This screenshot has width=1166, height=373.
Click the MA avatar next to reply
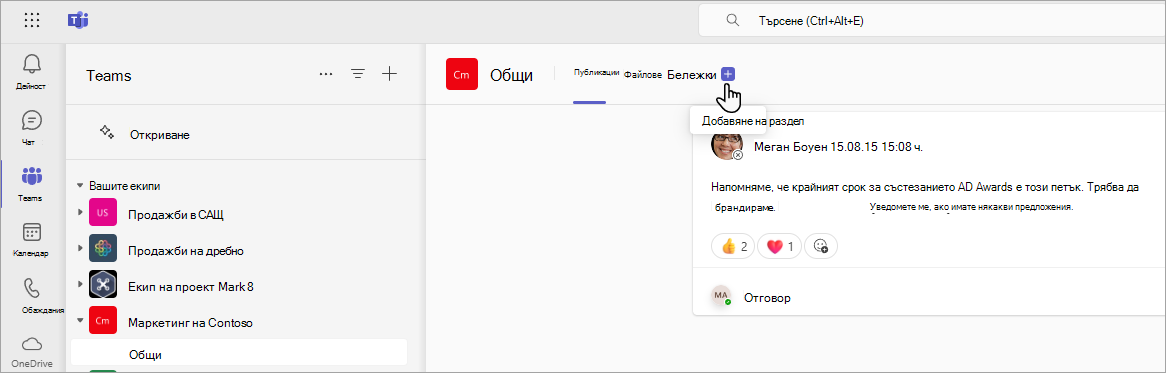point(721,296)
